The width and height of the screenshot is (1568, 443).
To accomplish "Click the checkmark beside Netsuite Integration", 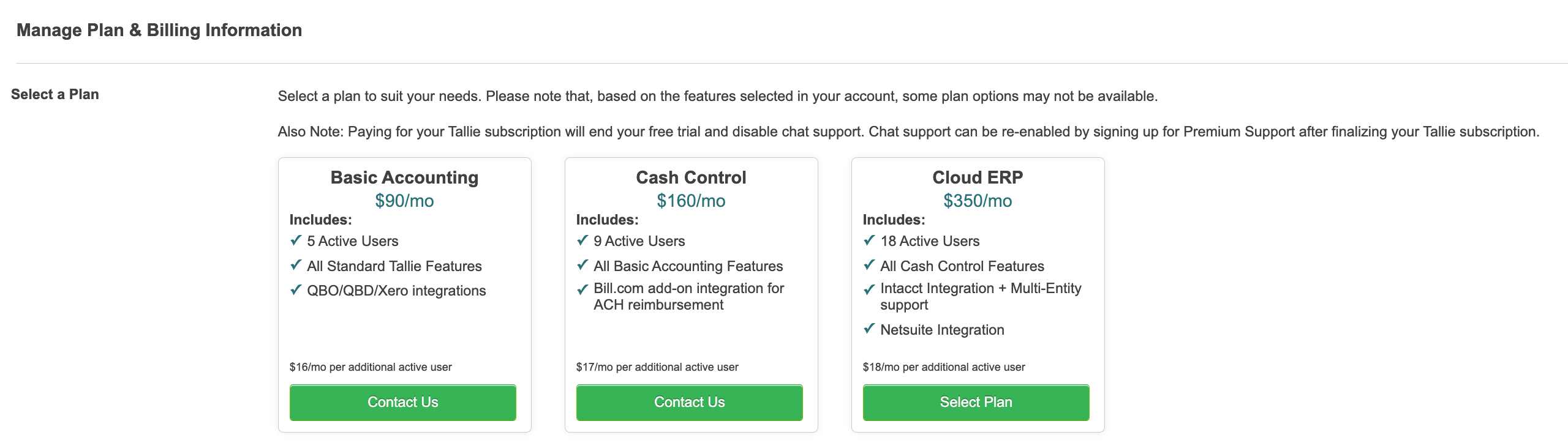I will 869,329.
